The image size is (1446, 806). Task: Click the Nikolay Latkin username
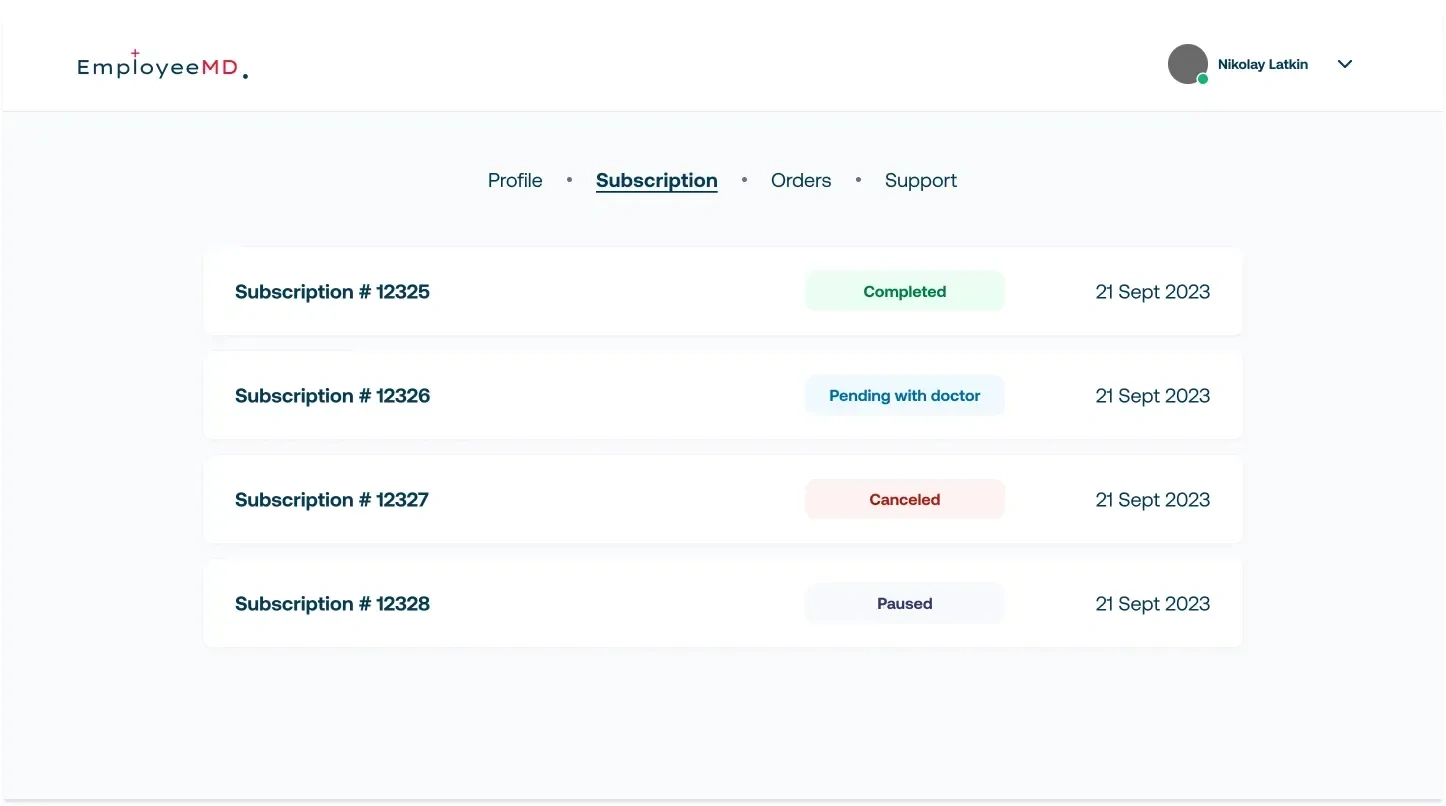click(x=1262, y=64)
